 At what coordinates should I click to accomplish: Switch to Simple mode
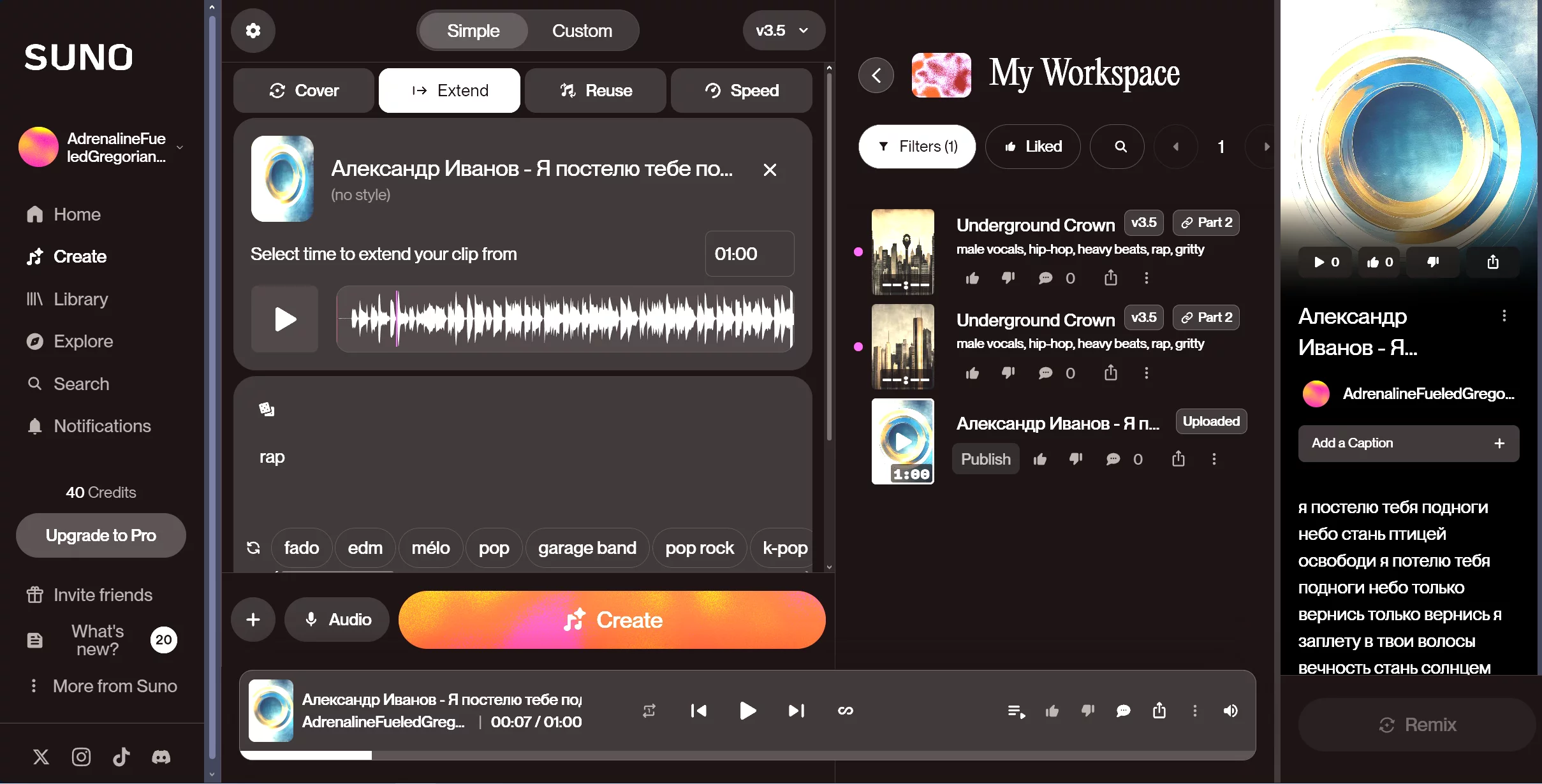pos(473,31)
